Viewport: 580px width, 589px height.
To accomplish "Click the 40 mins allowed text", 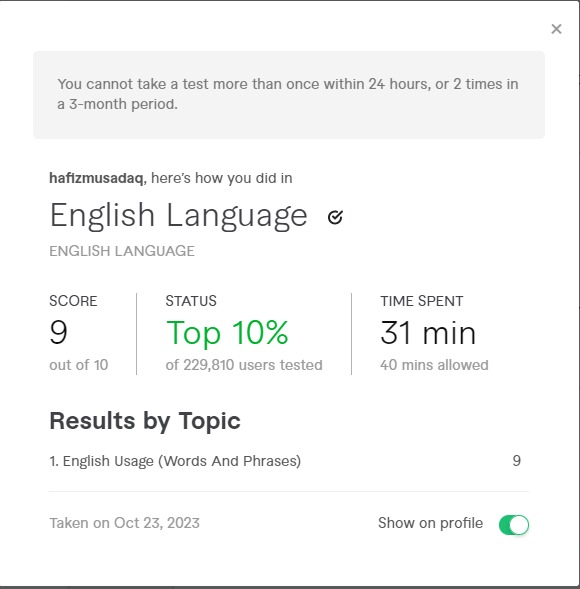I will tap(434, 365).
